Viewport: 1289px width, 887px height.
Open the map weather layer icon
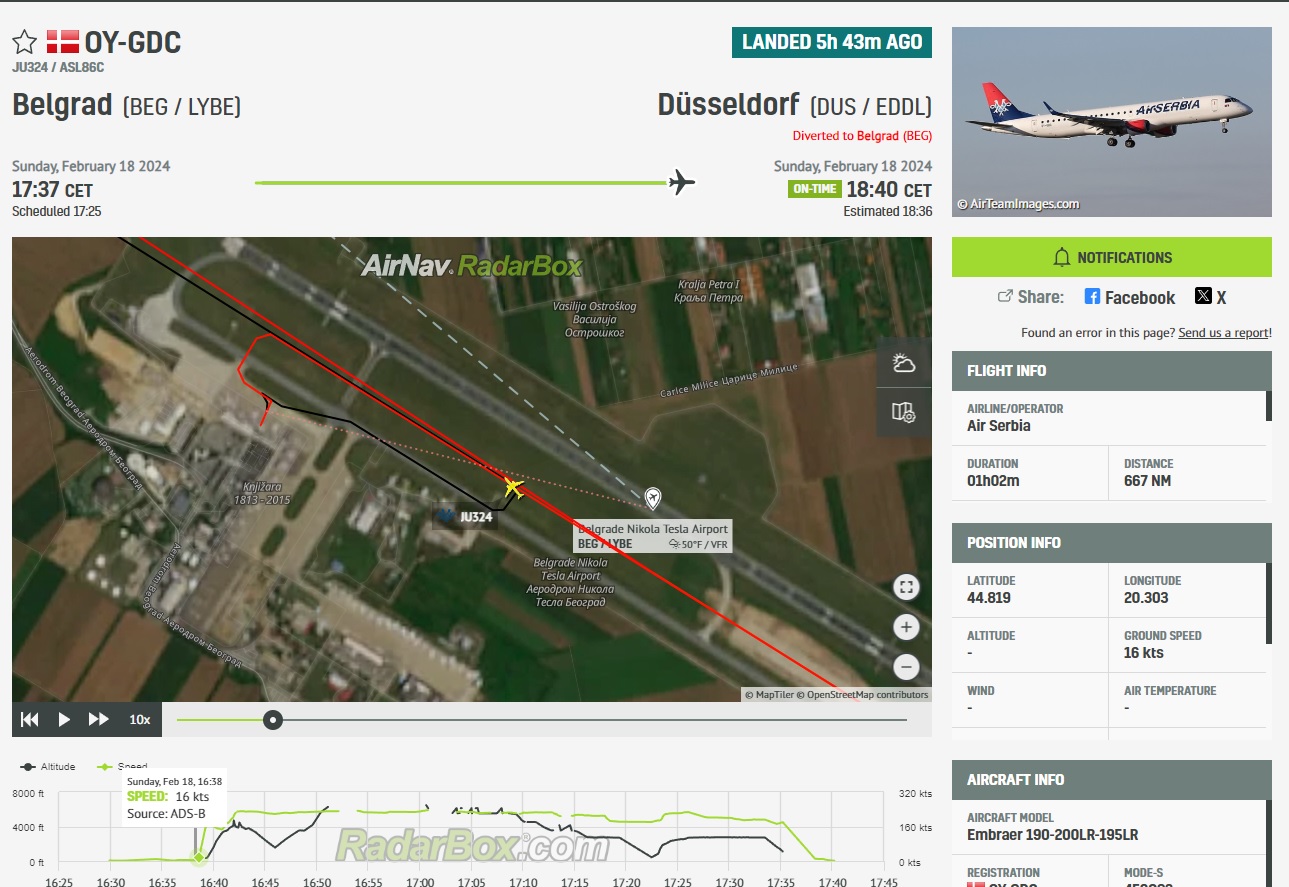pos(904,363)
